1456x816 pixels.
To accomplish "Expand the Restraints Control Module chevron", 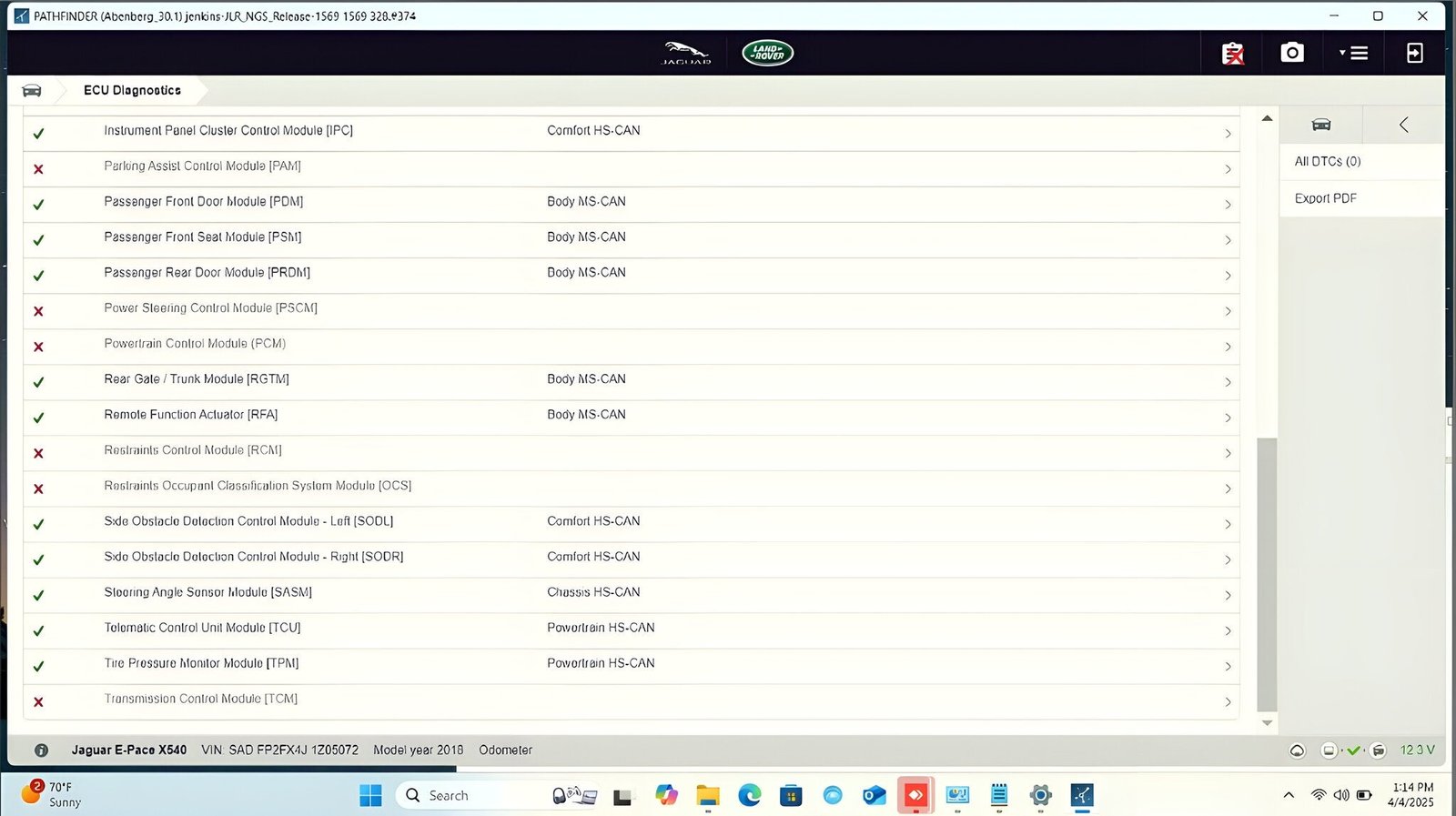I will point(1228,453).
